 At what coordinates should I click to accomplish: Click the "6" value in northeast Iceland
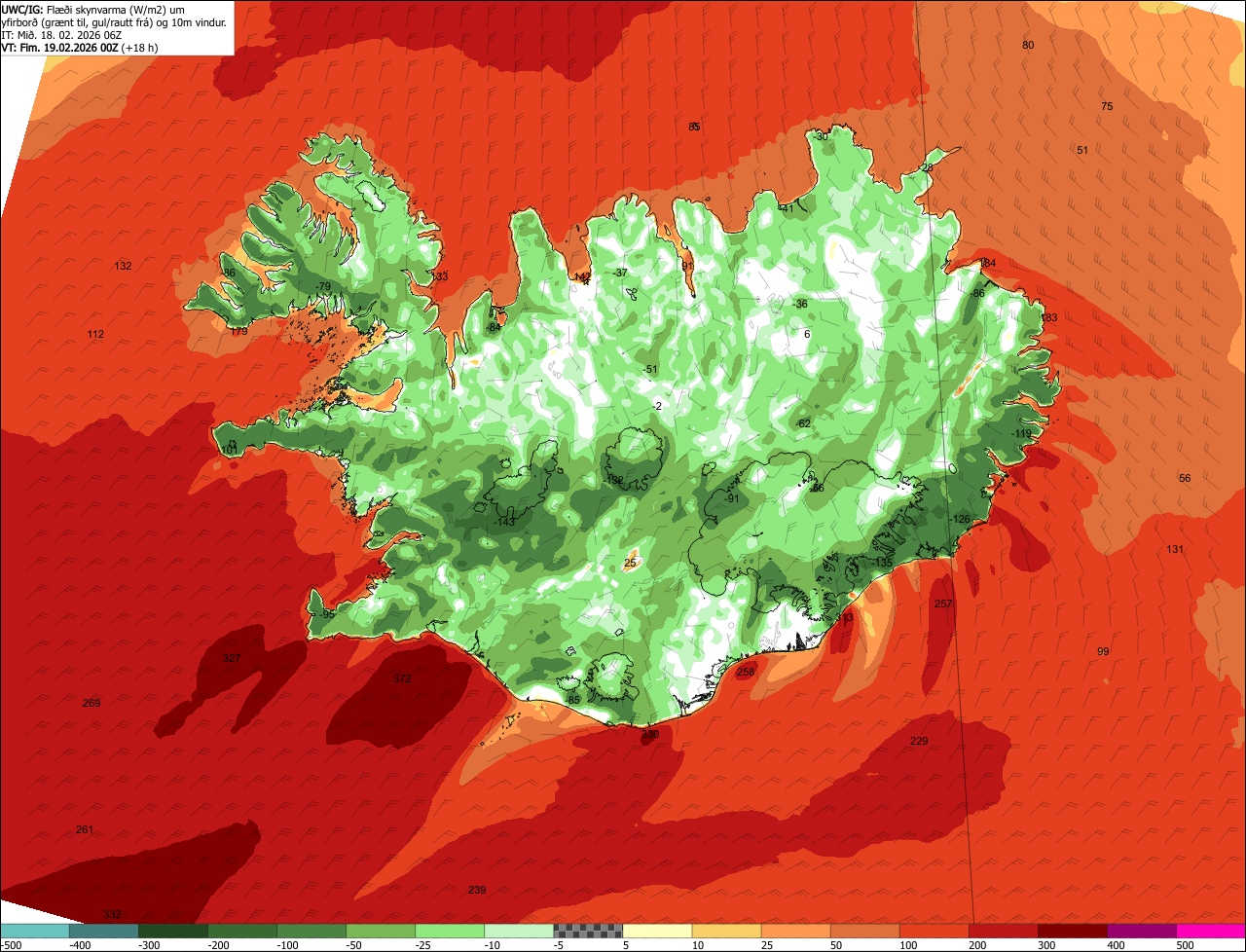807,334
